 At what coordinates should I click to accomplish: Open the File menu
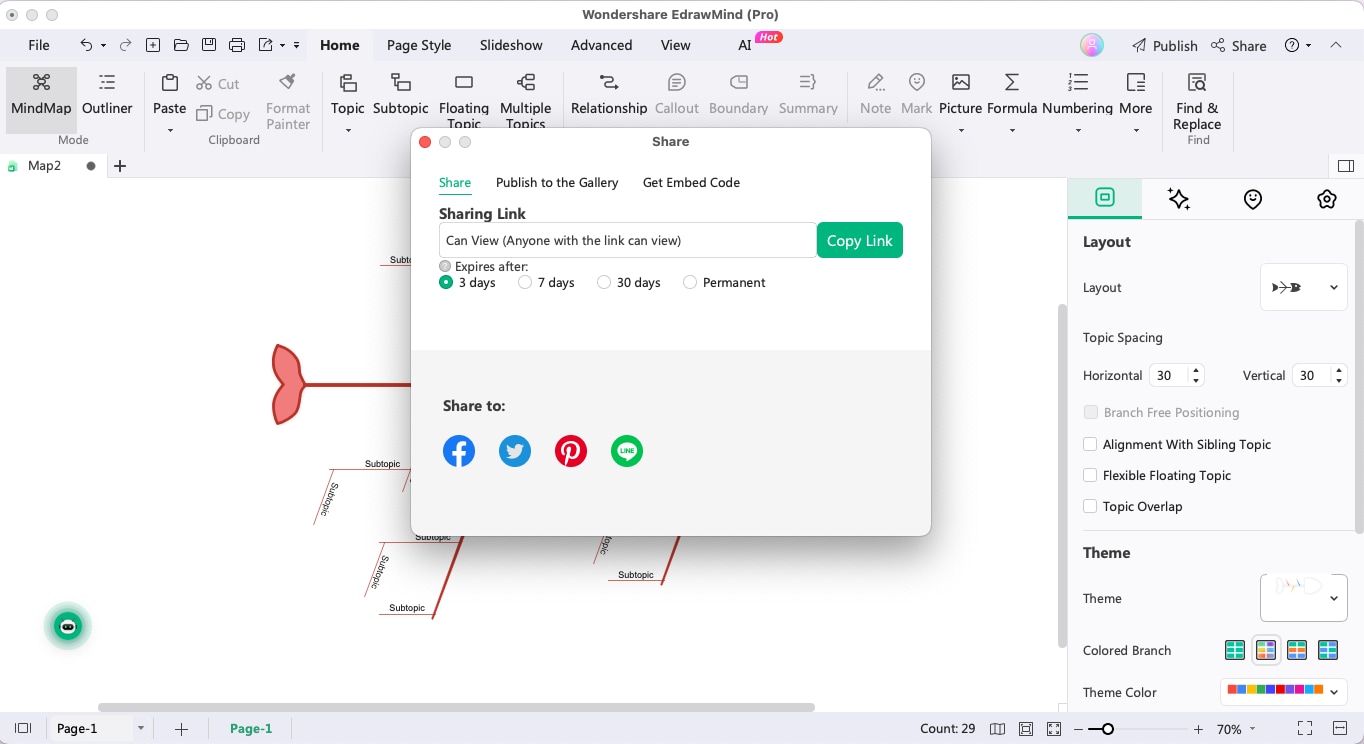[x=39, y=45]
